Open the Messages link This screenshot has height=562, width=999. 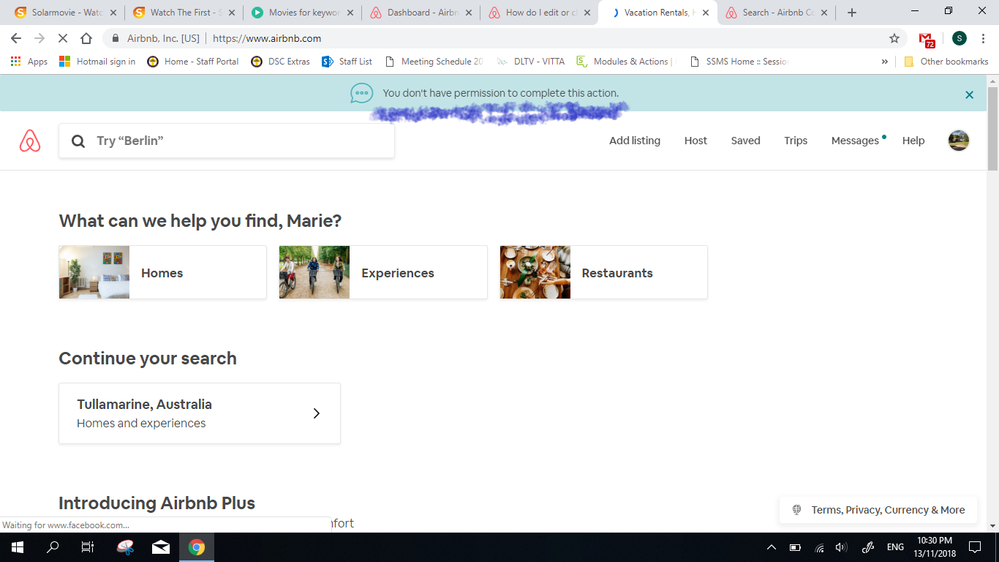coord(855,141)
